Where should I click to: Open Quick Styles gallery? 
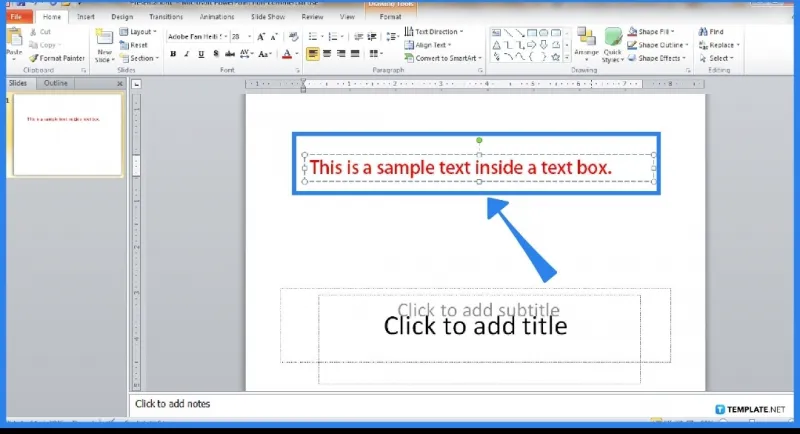(x=613, y=45)
